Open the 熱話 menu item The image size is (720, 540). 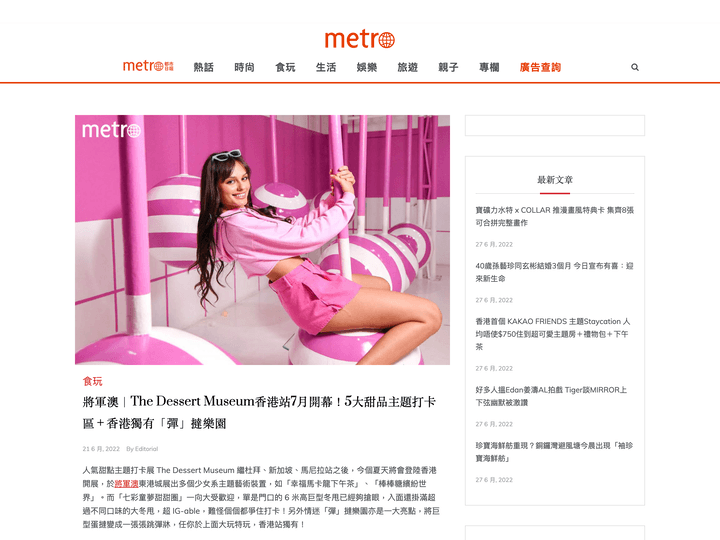(203, 68)
